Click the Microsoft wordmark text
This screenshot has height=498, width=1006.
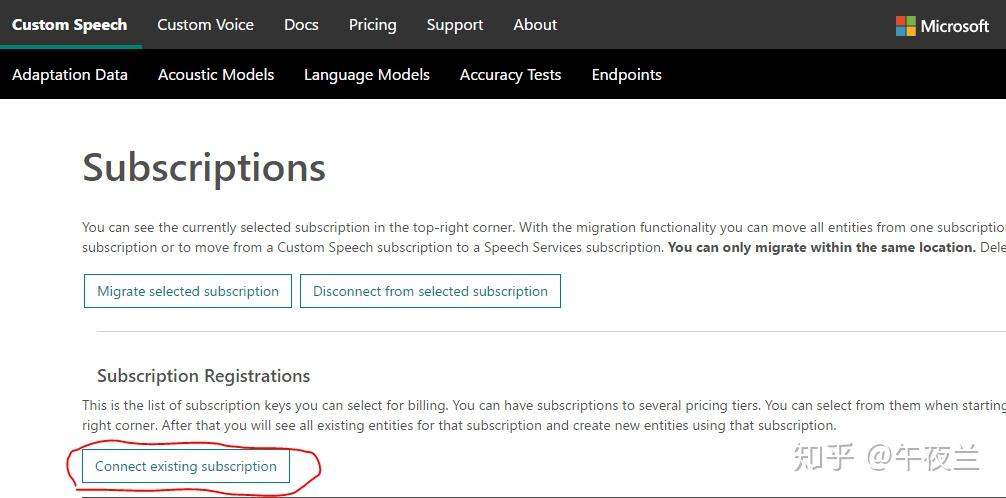954,26
